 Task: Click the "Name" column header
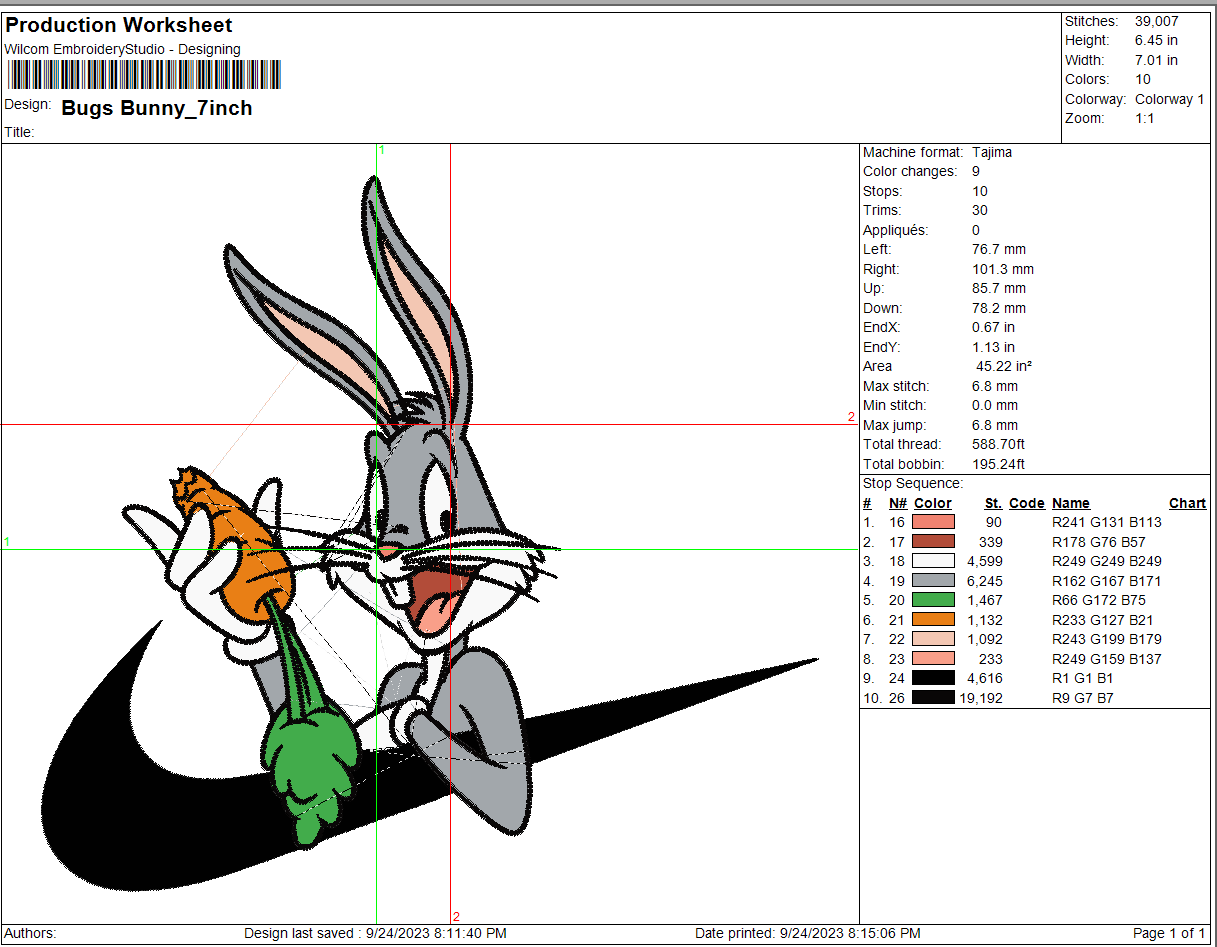pos(1070,503)
